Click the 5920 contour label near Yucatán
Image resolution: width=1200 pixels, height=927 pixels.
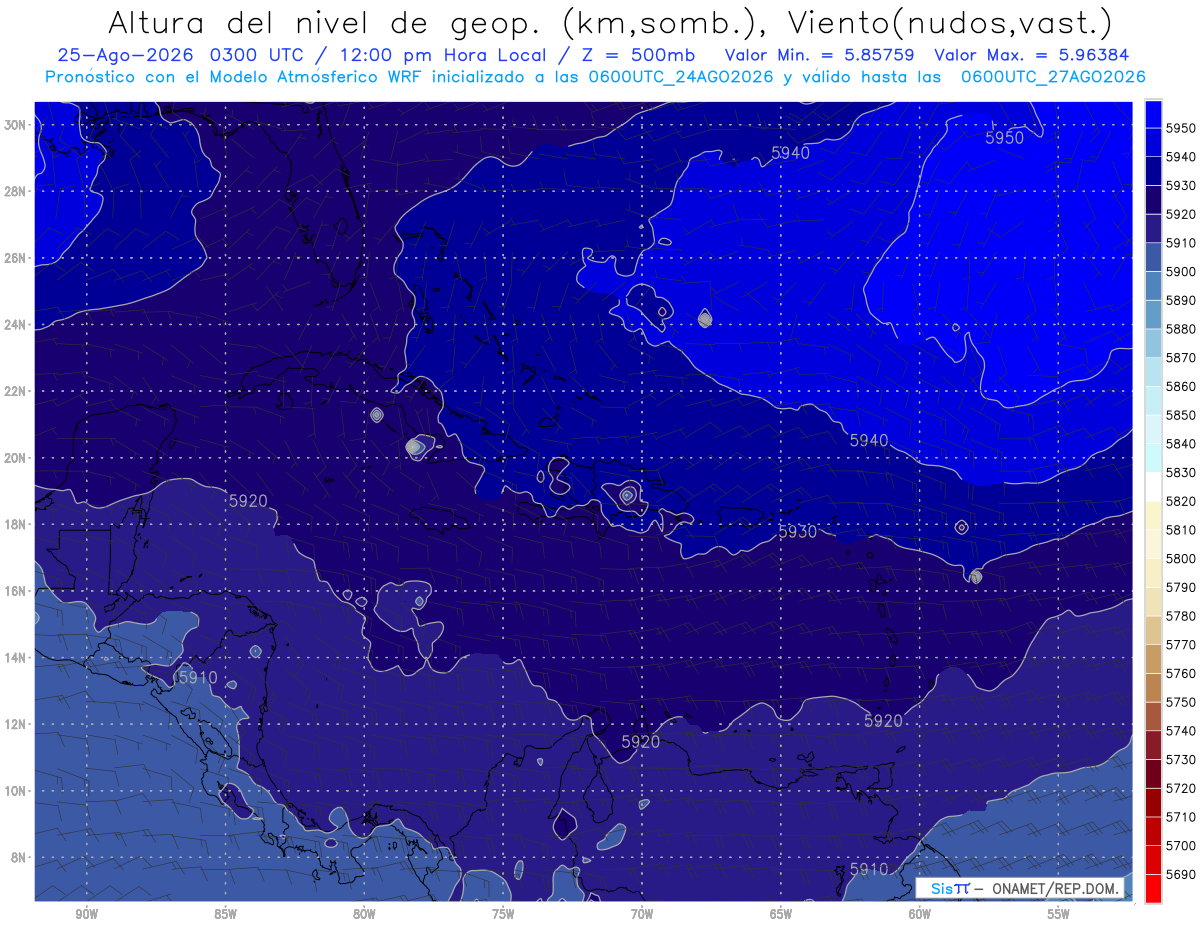click(248, 501)
